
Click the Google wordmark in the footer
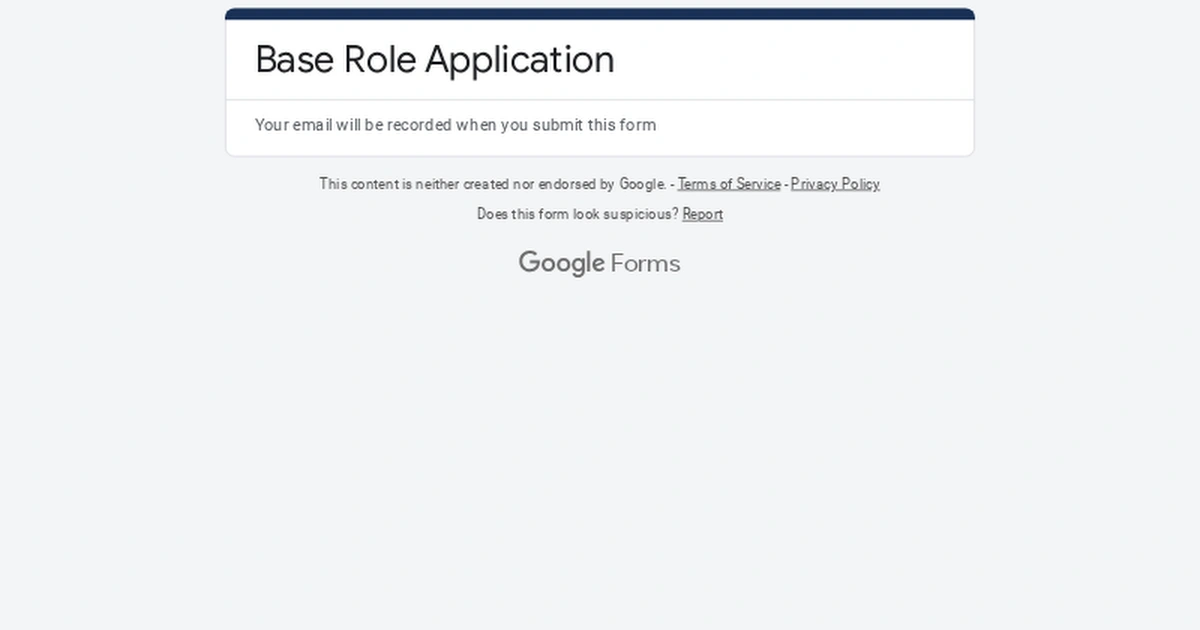[x=561, y=262]
